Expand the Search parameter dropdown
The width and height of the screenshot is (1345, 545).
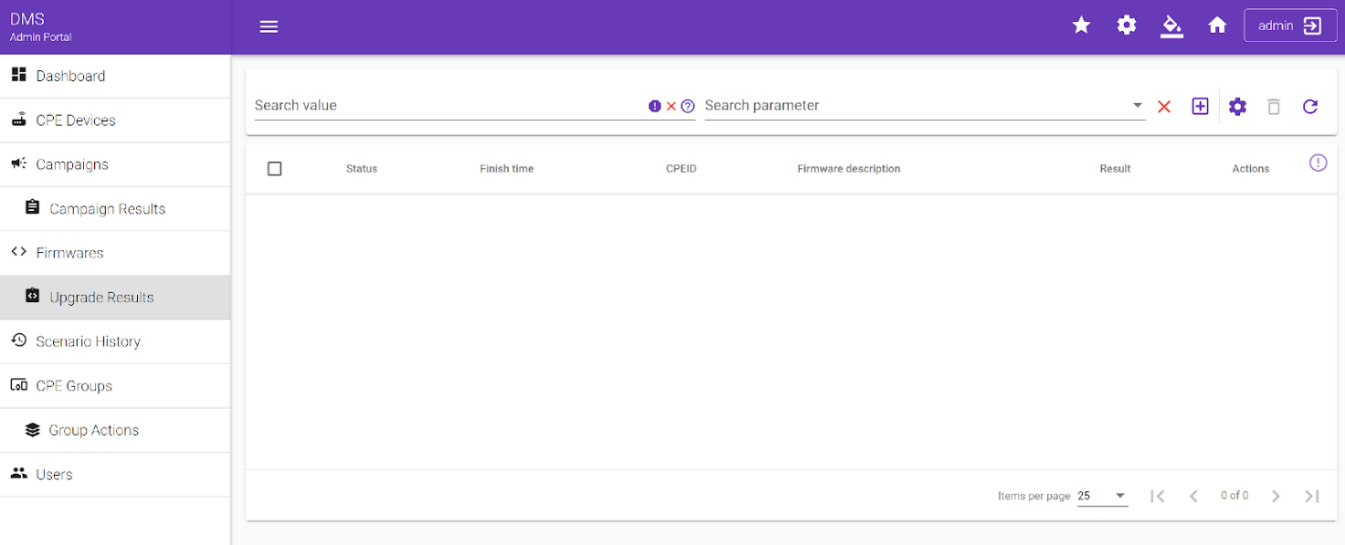(1137, 105)
